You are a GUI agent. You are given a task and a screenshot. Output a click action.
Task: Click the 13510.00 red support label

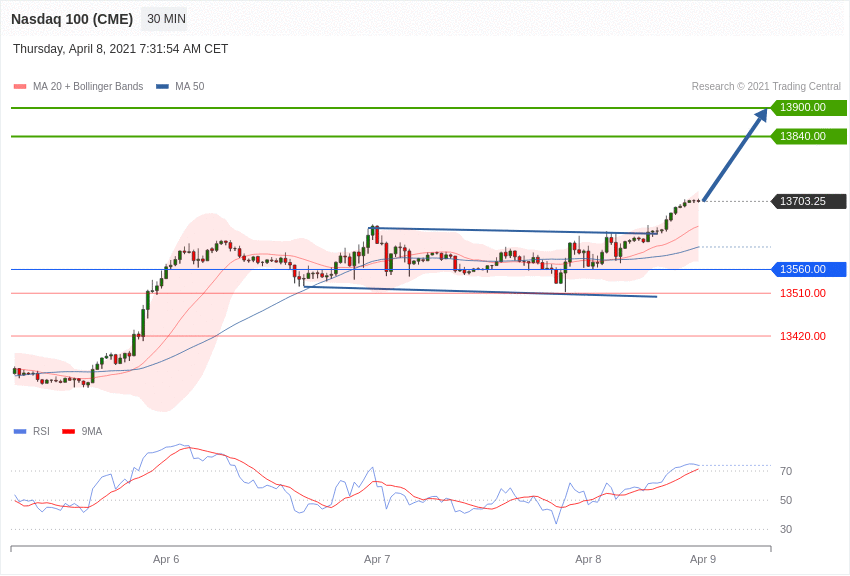(x=802, y=293)
